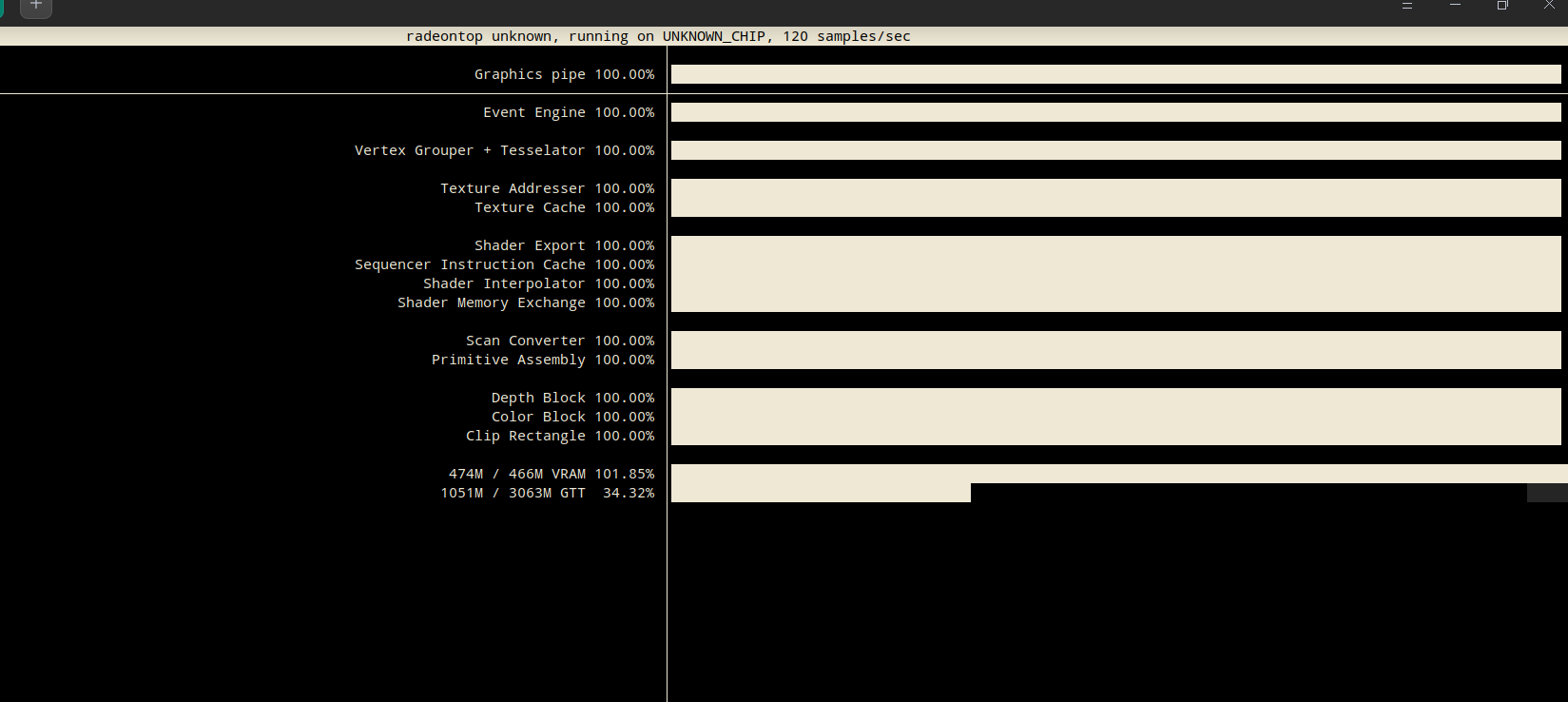Screen dimensions: 1568x702
Task: Click the Texture Cache label
Action: coord(530,207)
